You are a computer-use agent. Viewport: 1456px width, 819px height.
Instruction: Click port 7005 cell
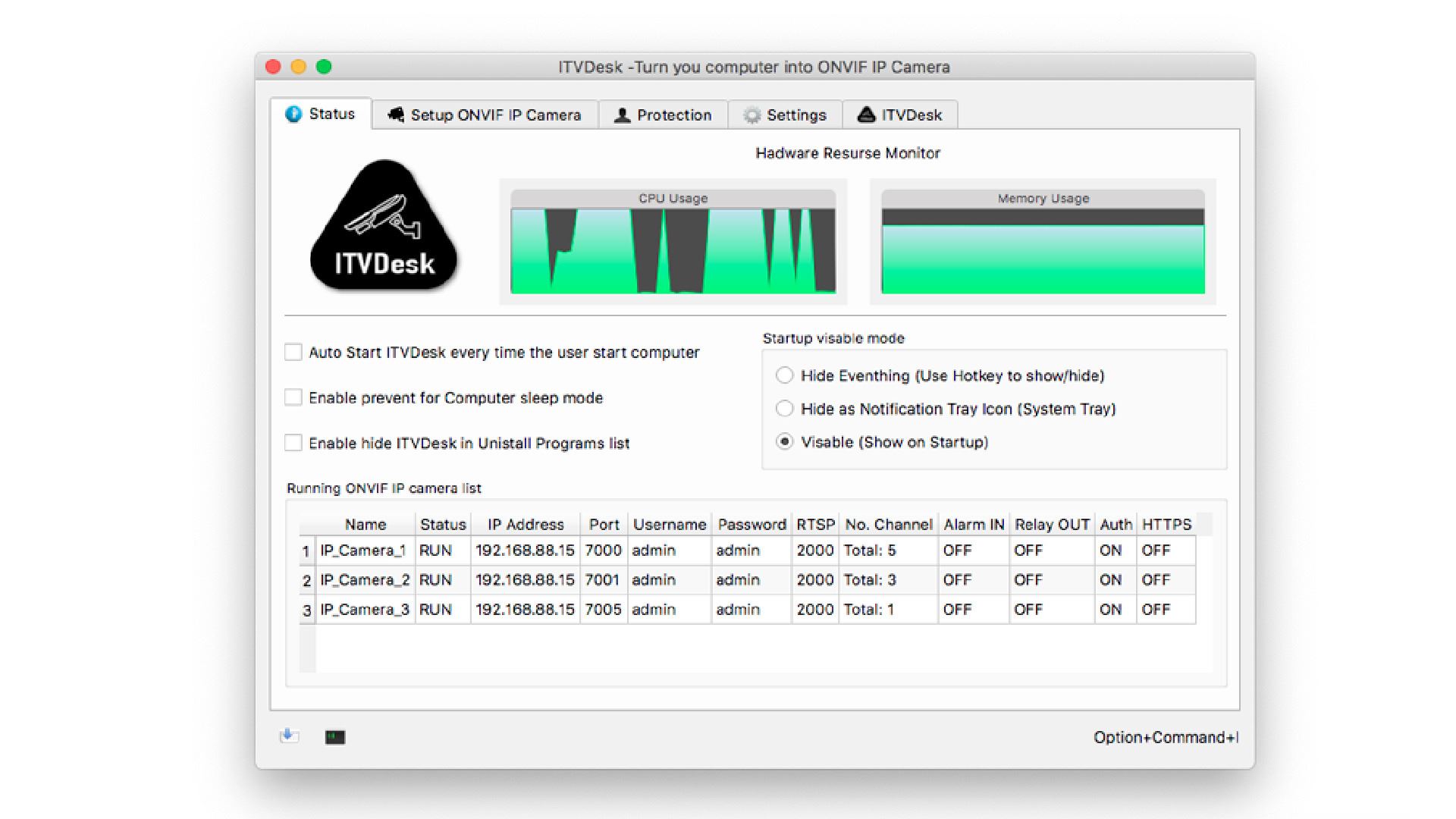pyautogui.click(x=604, y=610)
